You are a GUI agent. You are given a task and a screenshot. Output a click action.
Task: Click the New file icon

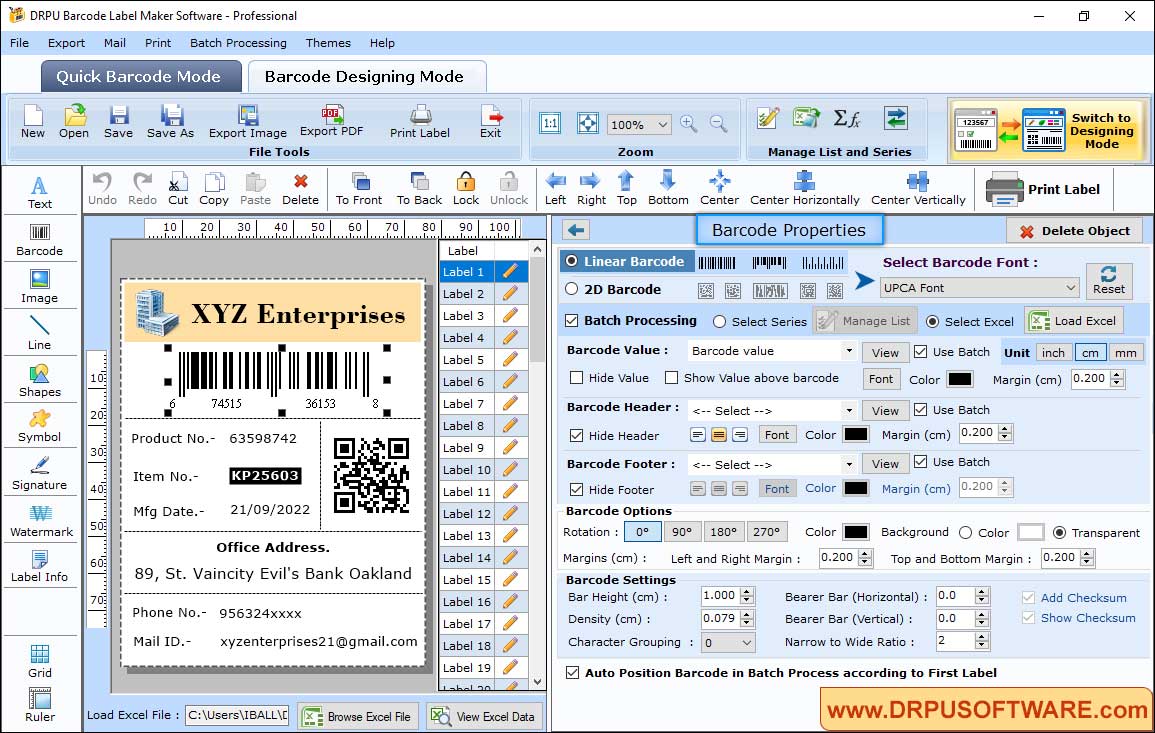coord(33,122)
